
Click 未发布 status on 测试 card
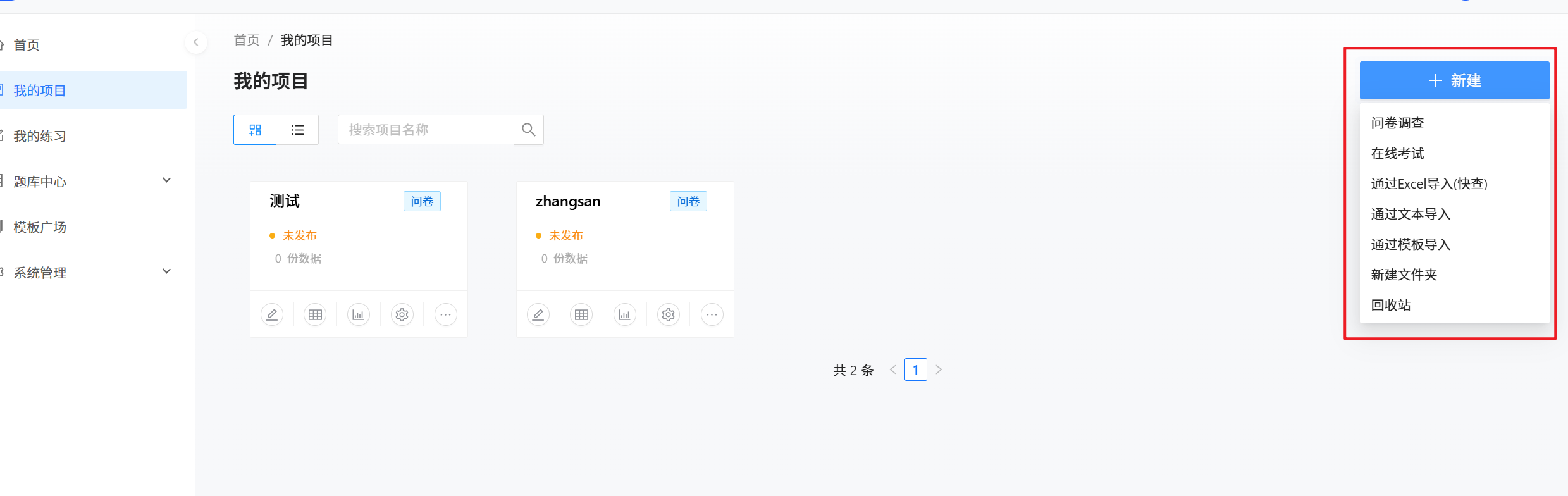tap(299, 235)
